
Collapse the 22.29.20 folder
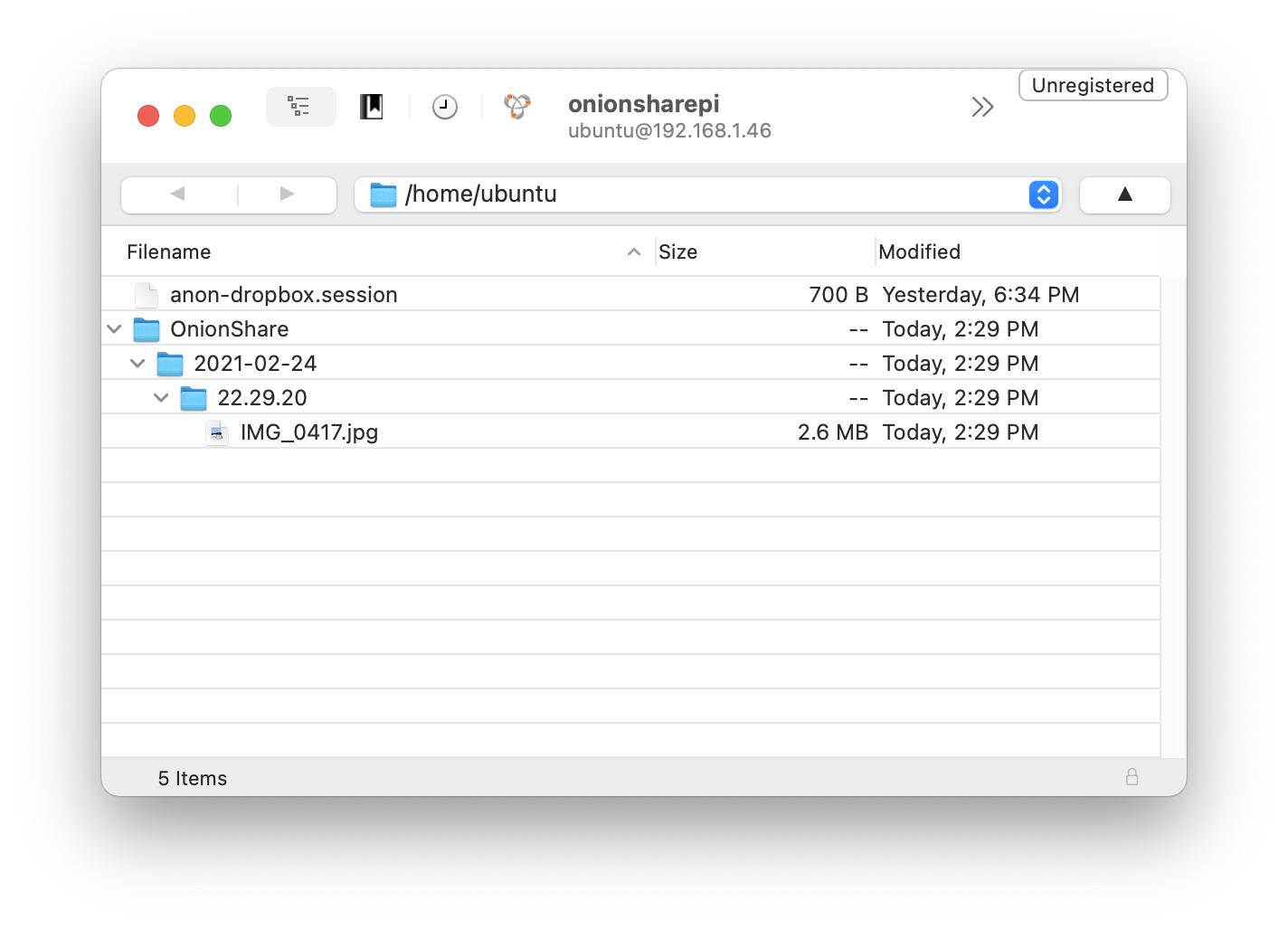pyautogui.click(x=161, y=398)
